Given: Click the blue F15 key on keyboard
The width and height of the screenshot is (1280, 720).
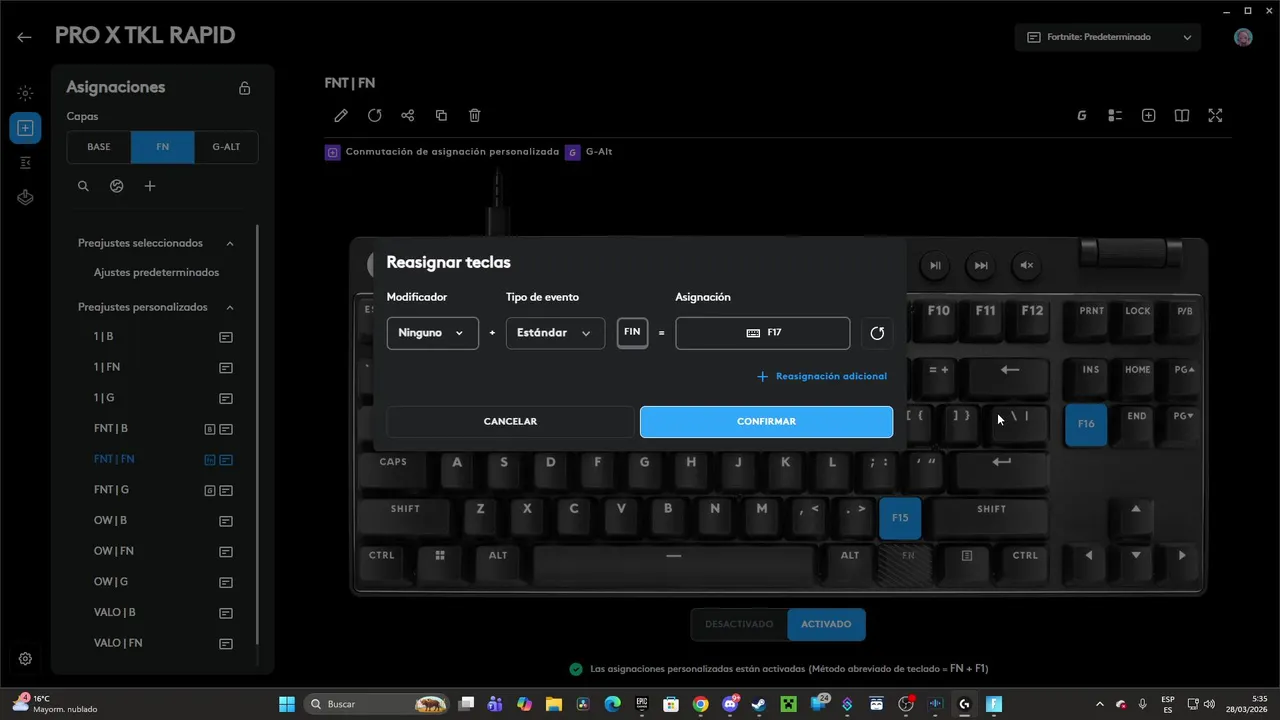Looking at the screenshot, I should pyautogui.click(x=900, y=518).
